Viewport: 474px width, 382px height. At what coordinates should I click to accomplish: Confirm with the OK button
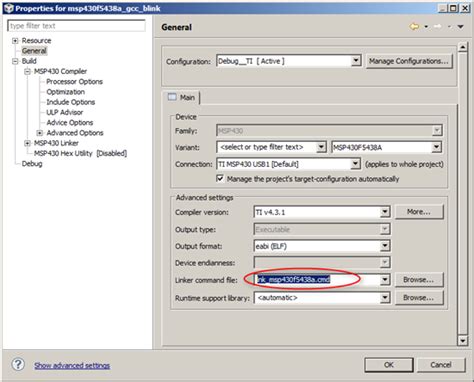coord(389,365)
